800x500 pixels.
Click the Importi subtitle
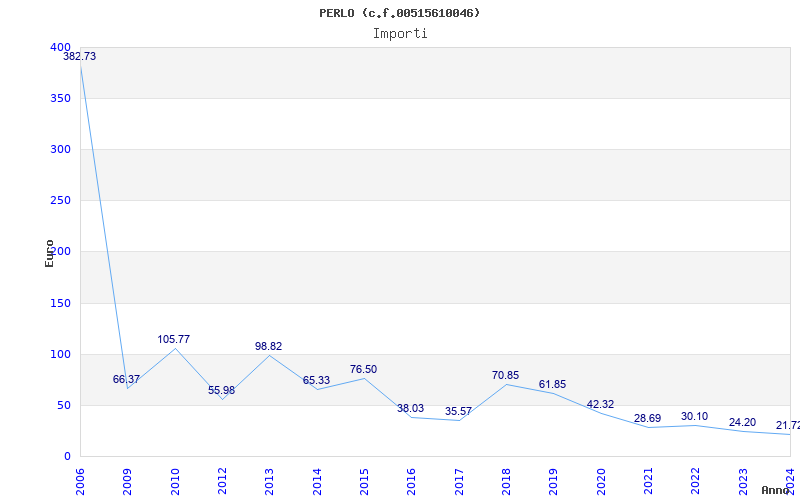pyautogui.click(x=400, y=34)
